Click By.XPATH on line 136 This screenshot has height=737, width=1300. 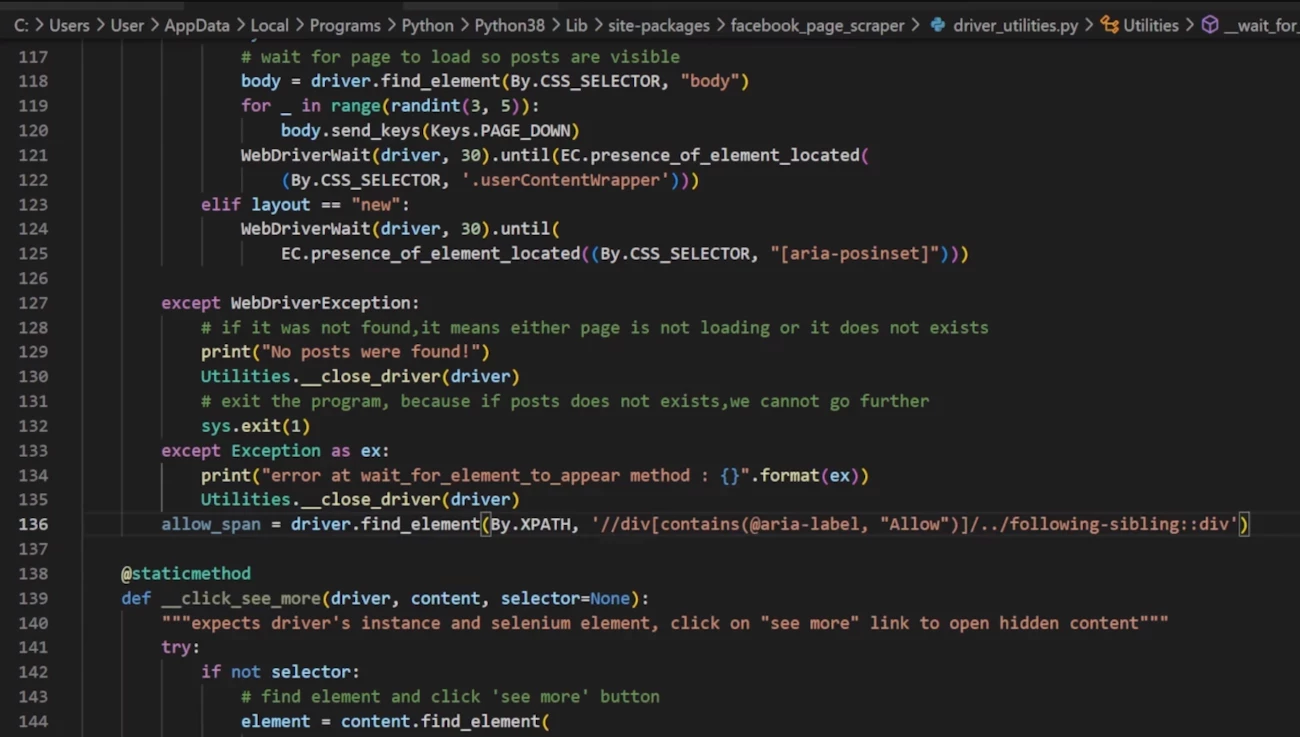point(530,524)
